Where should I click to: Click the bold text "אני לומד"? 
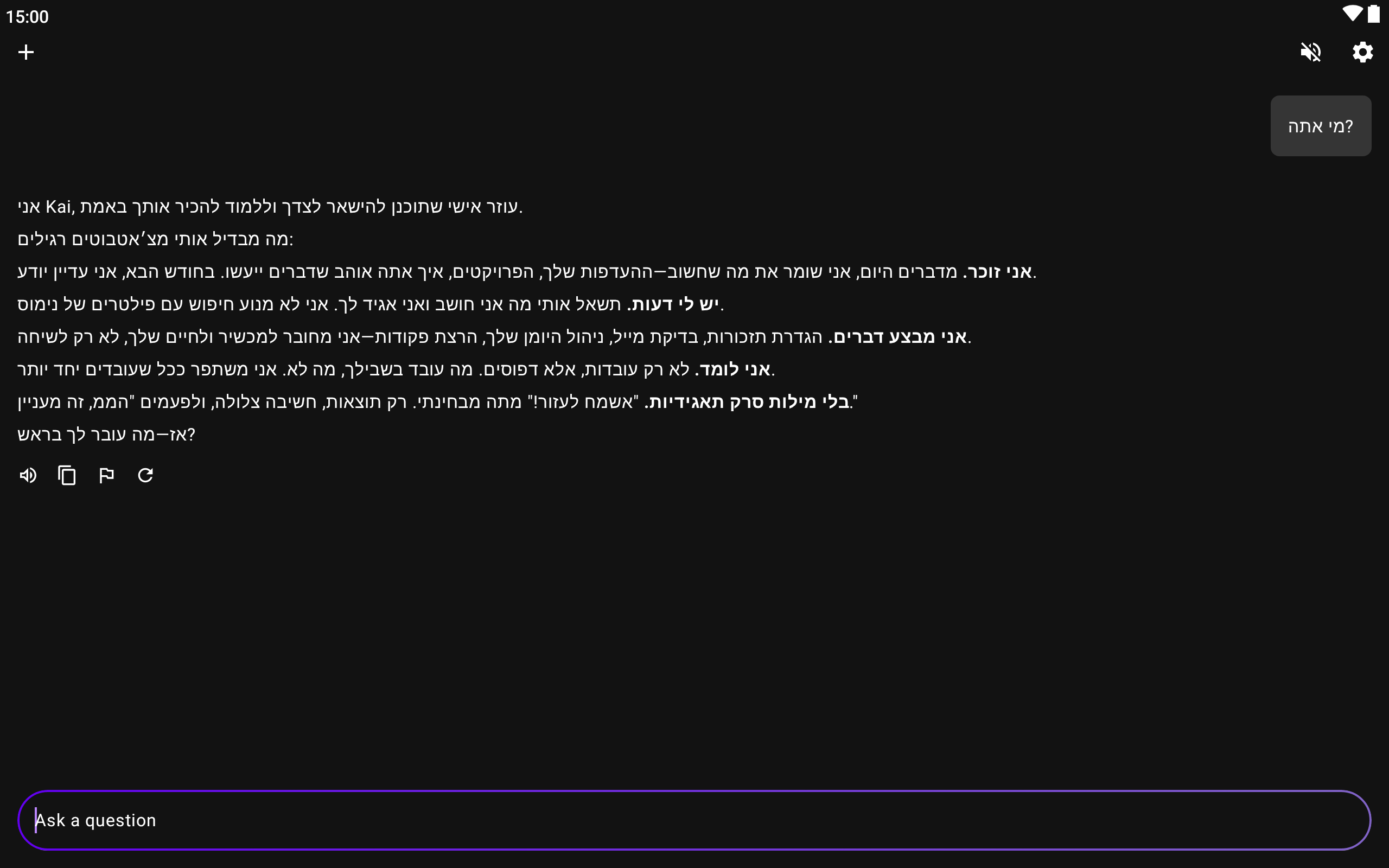[734, 369]
